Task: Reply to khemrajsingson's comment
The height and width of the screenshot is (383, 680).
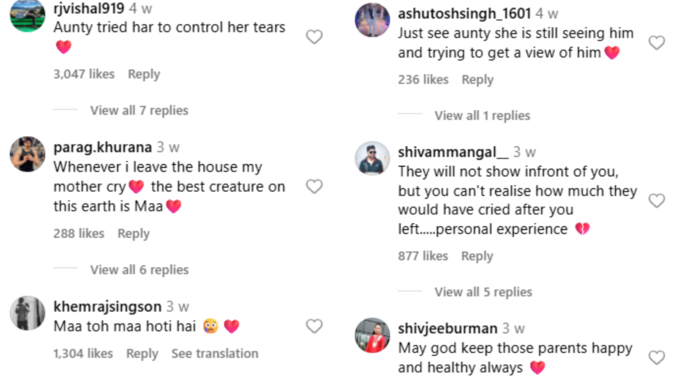Action: (x=142, y=354)
